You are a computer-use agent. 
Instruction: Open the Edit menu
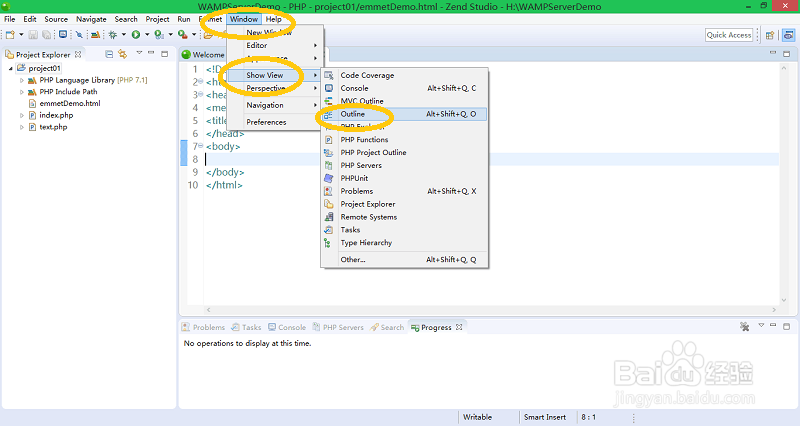tap(30, 19)
